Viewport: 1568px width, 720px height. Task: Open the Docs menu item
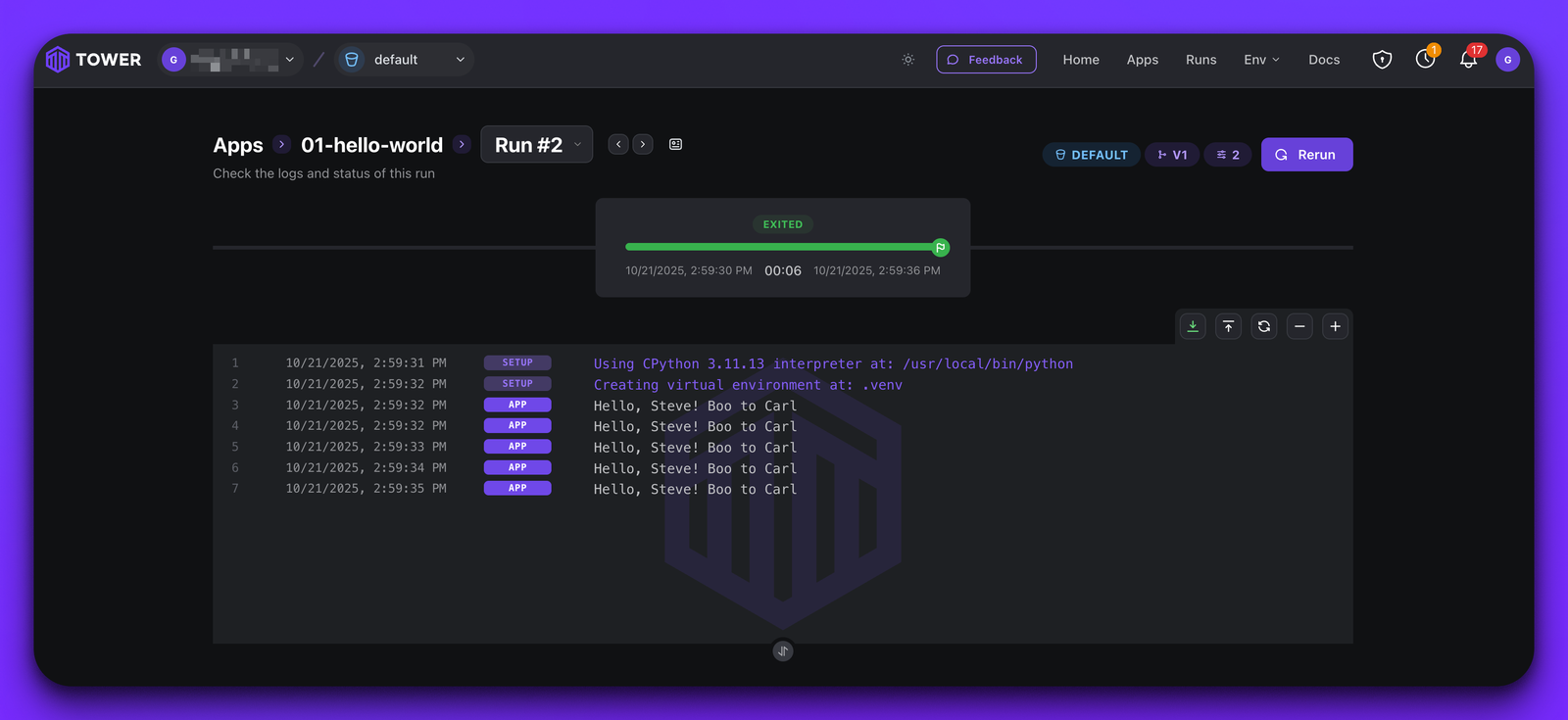click(x=1323, y=60)
